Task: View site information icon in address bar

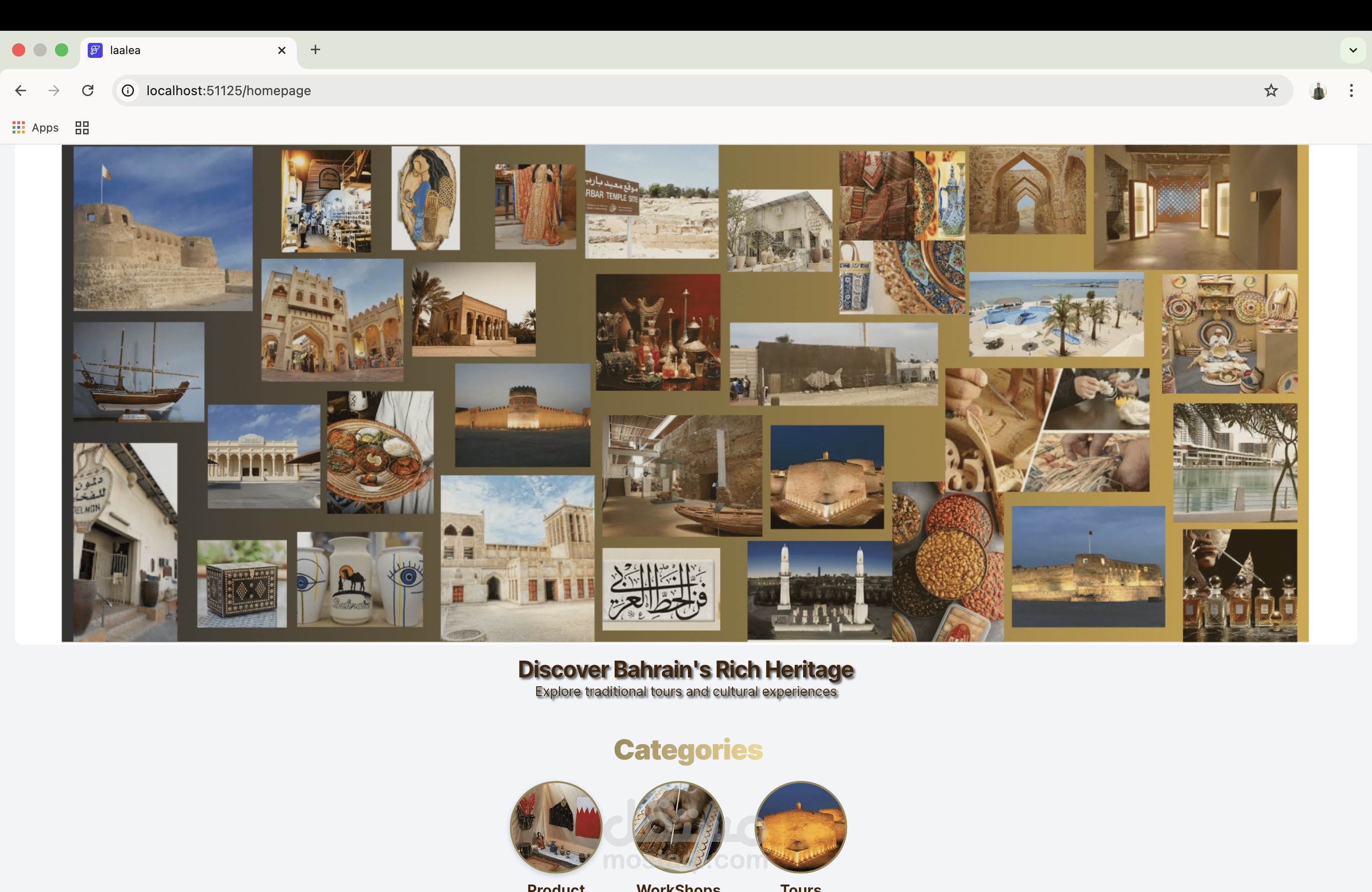Action: 128,91
